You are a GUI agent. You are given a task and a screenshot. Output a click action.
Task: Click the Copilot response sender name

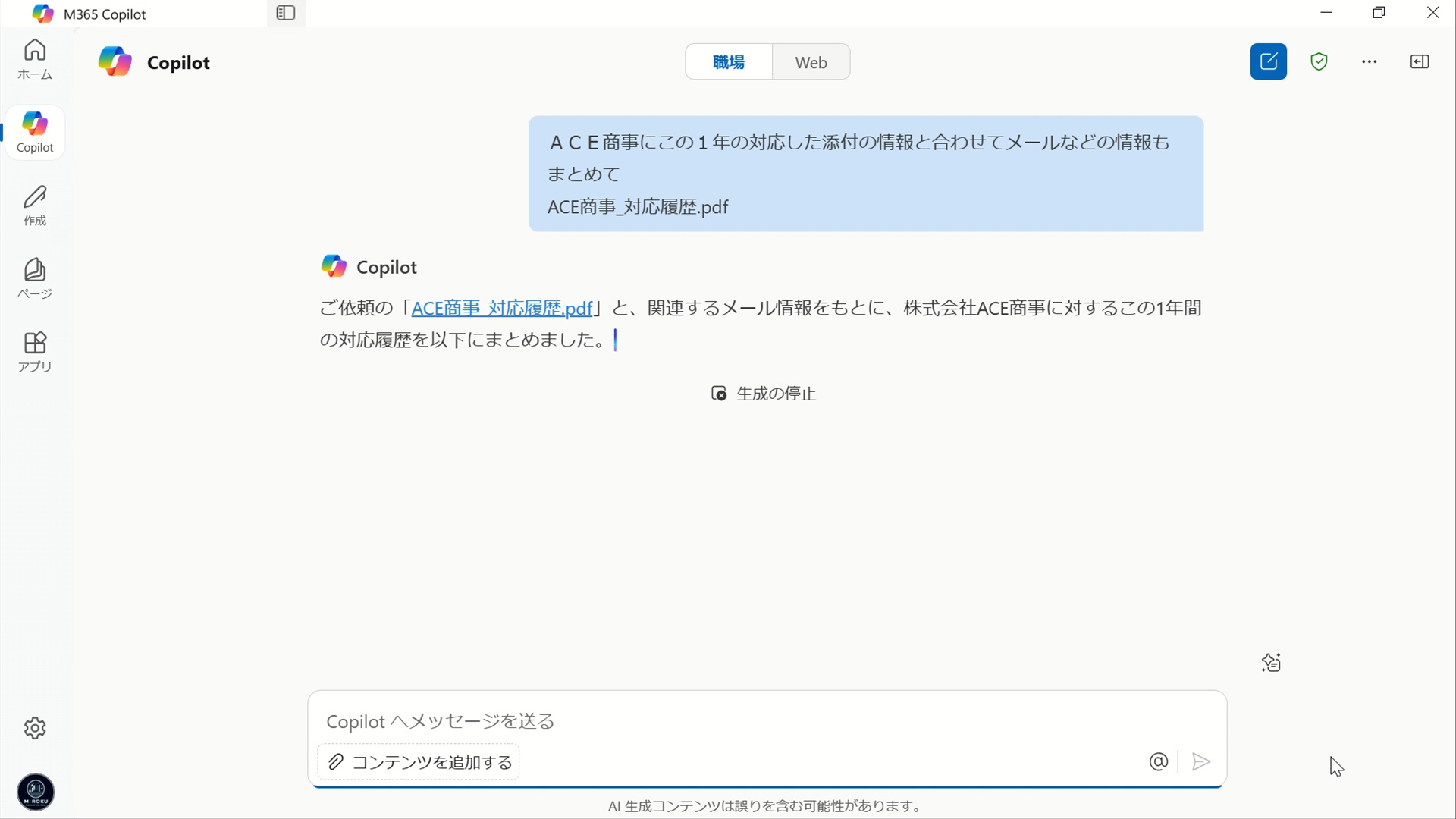point(387,267)
